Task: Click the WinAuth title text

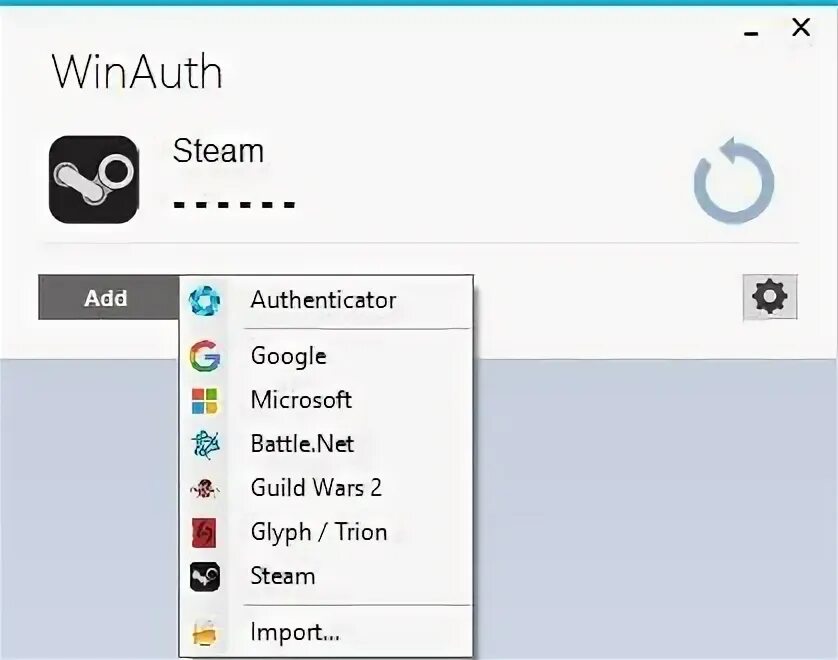Action: click(138, 71)
